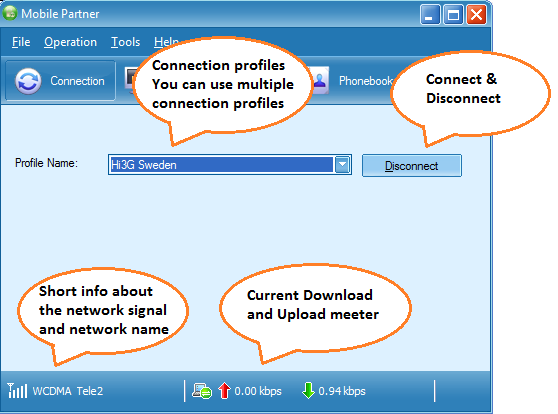The image size is (558, 414).
Task: Expand the Profile Name dropdown arrow
Action: point(342,165)
